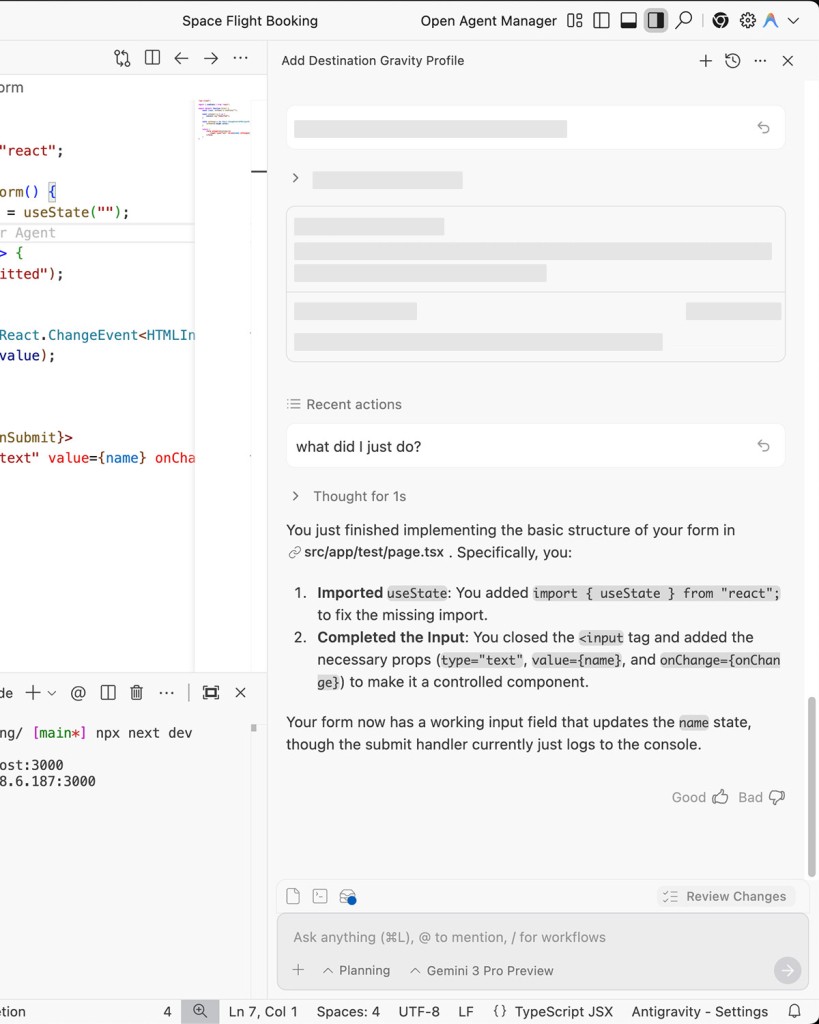Open the src/app/test/page.tsx file link

coord(373,552)
